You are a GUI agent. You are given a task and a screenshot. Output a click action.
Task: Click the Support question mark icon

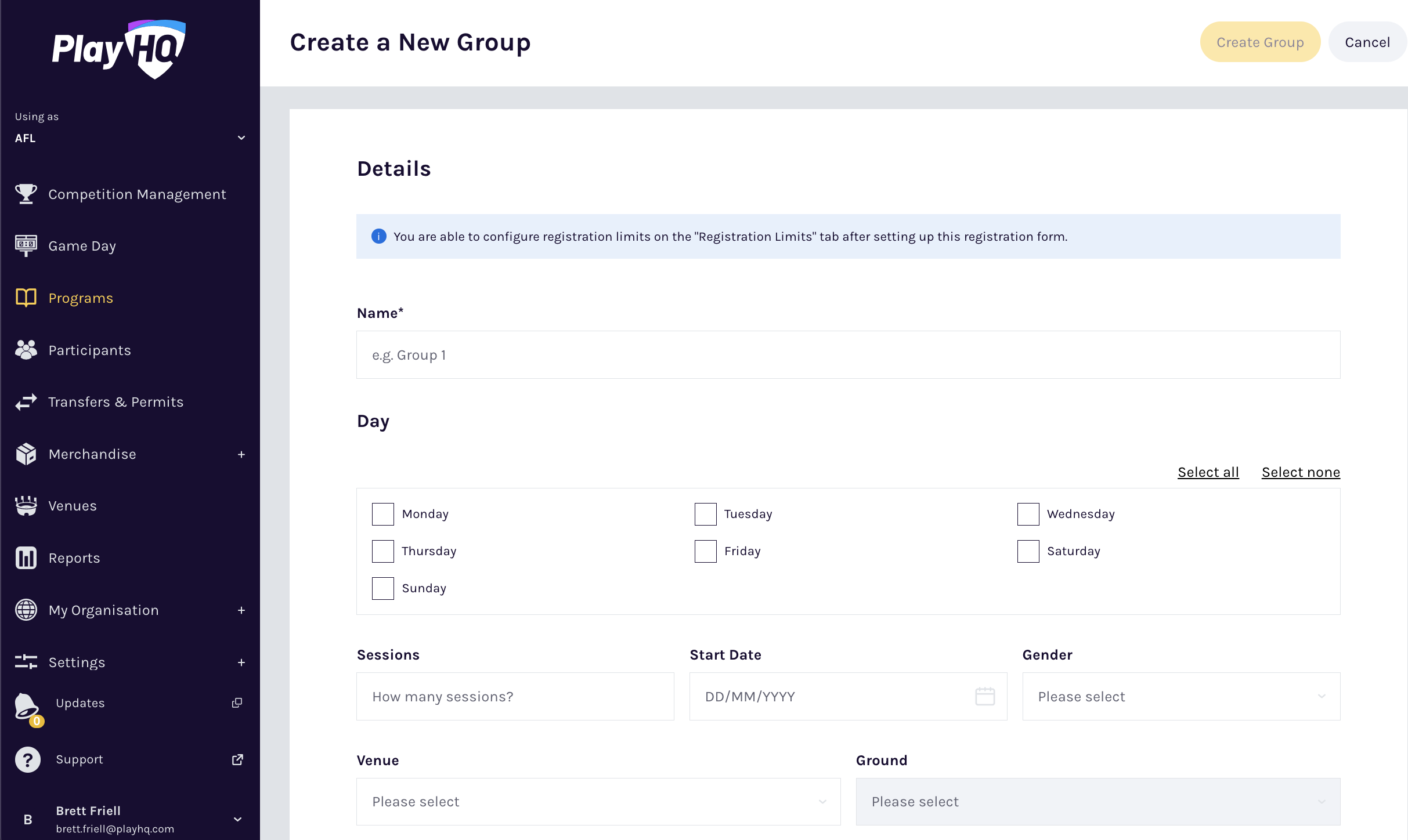27,760
